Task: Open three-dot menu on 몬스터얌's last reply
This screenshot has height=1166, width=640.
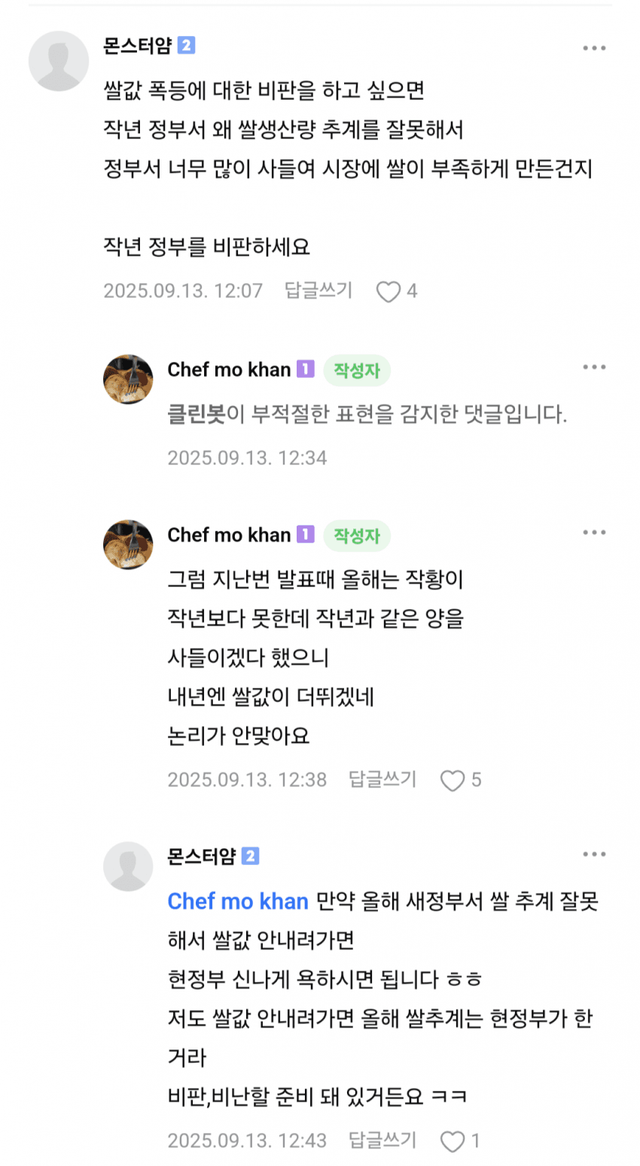Action: coord(594,855)
